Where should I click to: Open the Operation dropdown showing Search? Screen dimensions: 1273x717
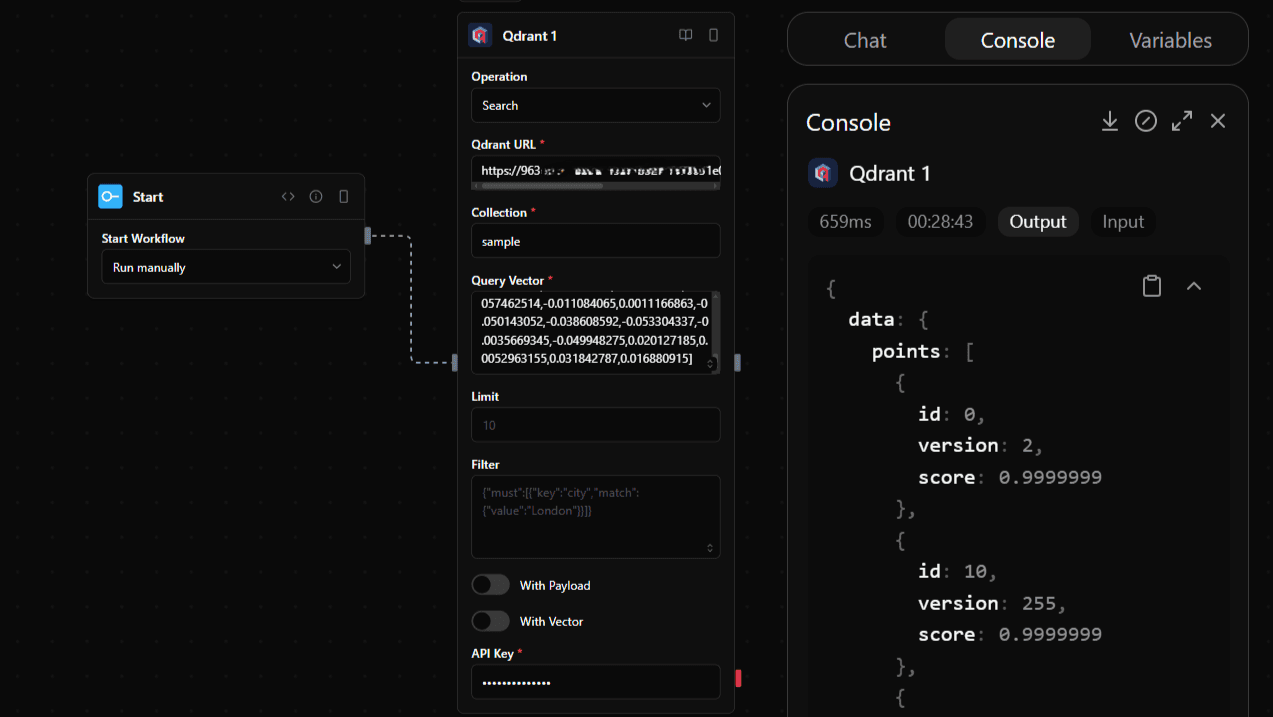(x=595, y=105)
